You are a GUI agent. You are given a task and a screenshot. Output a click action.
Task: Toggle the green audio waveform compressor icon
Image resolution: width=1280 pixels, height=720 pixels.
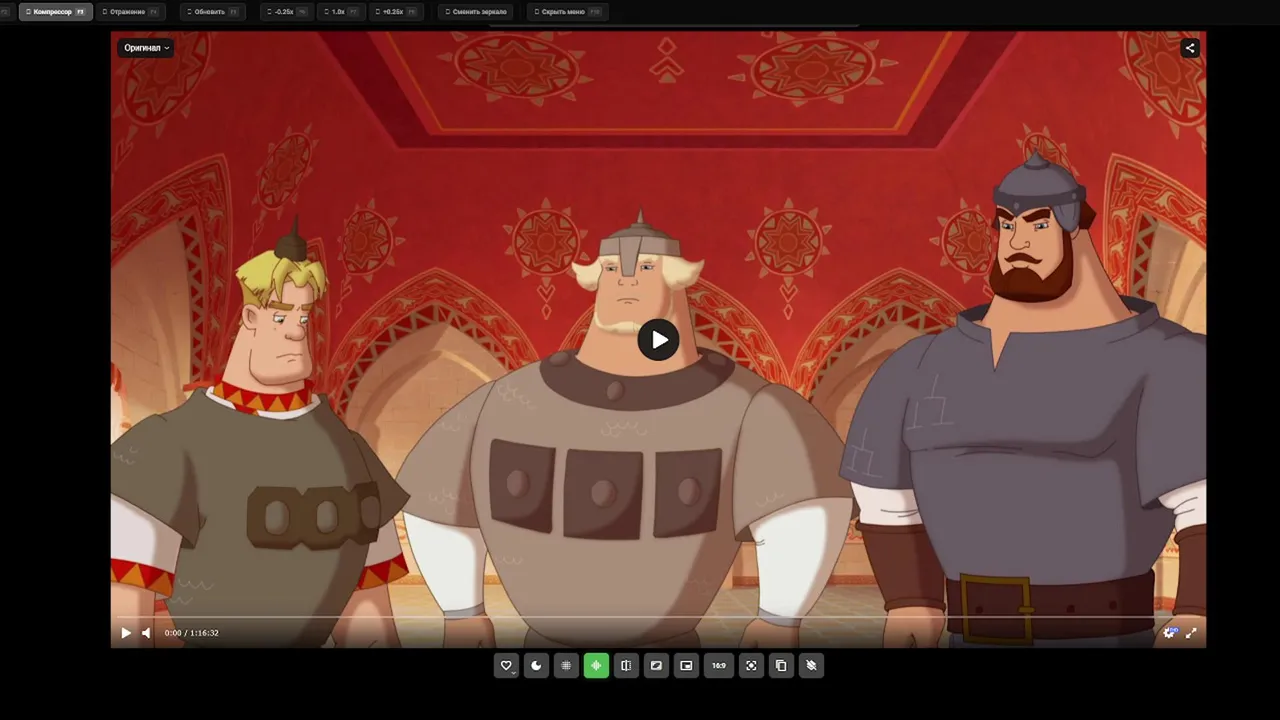[596, 665]
